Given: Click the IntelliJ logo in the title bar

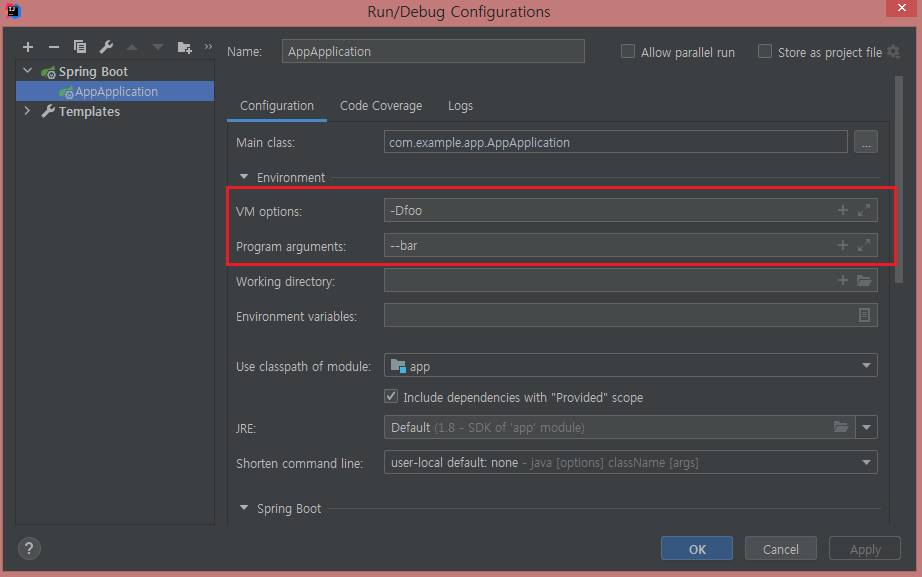Looking at the screenshot, I should click(x=12, y=11).
